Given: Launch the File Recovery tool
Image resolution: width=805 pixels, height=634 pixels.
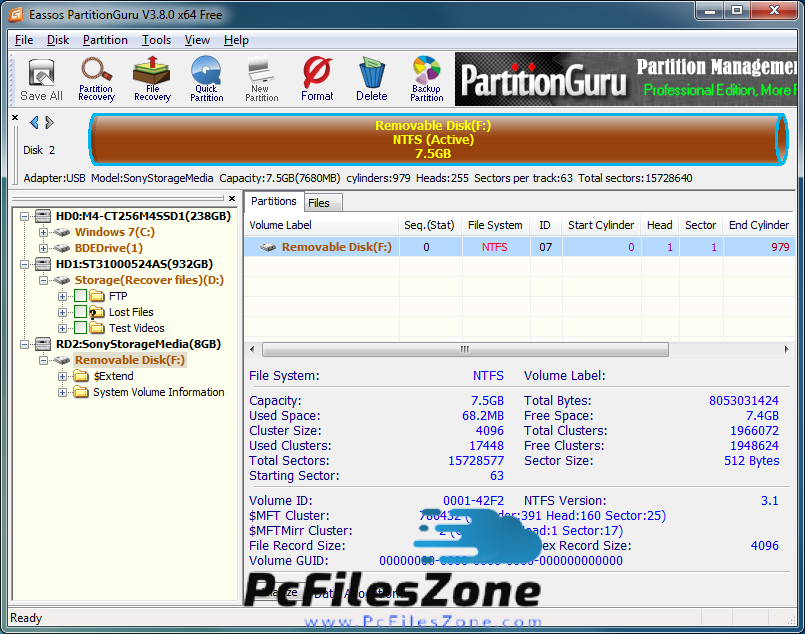Looking at the screenshot, I should (152, 79).
